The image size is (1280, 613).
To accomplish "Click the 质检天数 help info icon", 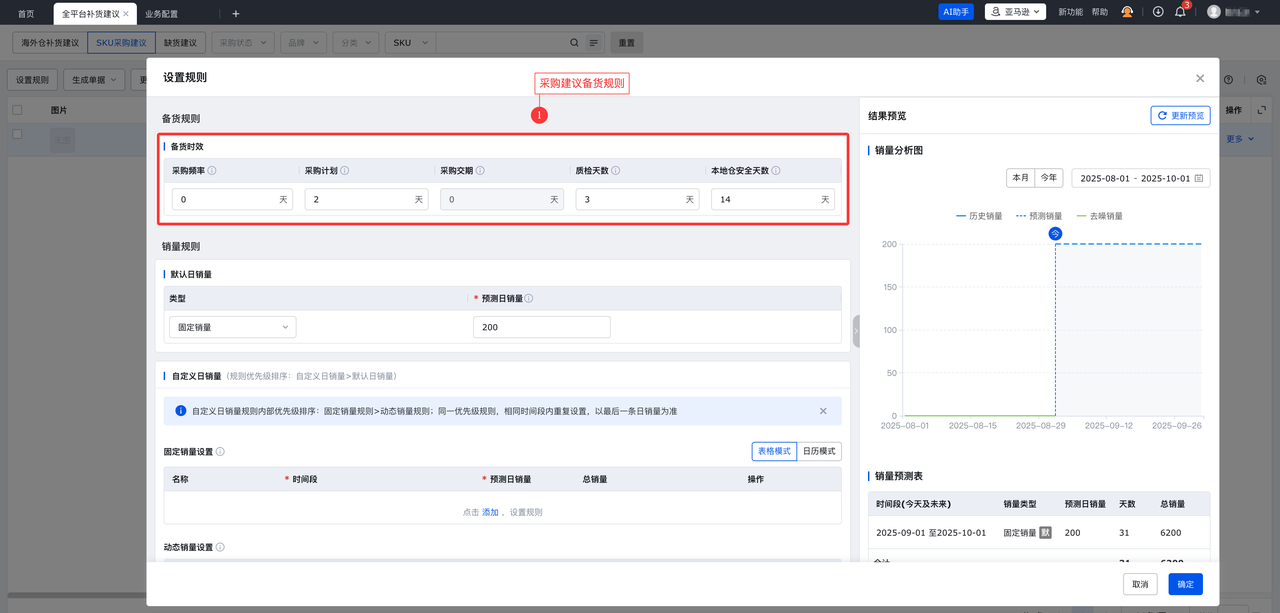I will coord(617,171).
